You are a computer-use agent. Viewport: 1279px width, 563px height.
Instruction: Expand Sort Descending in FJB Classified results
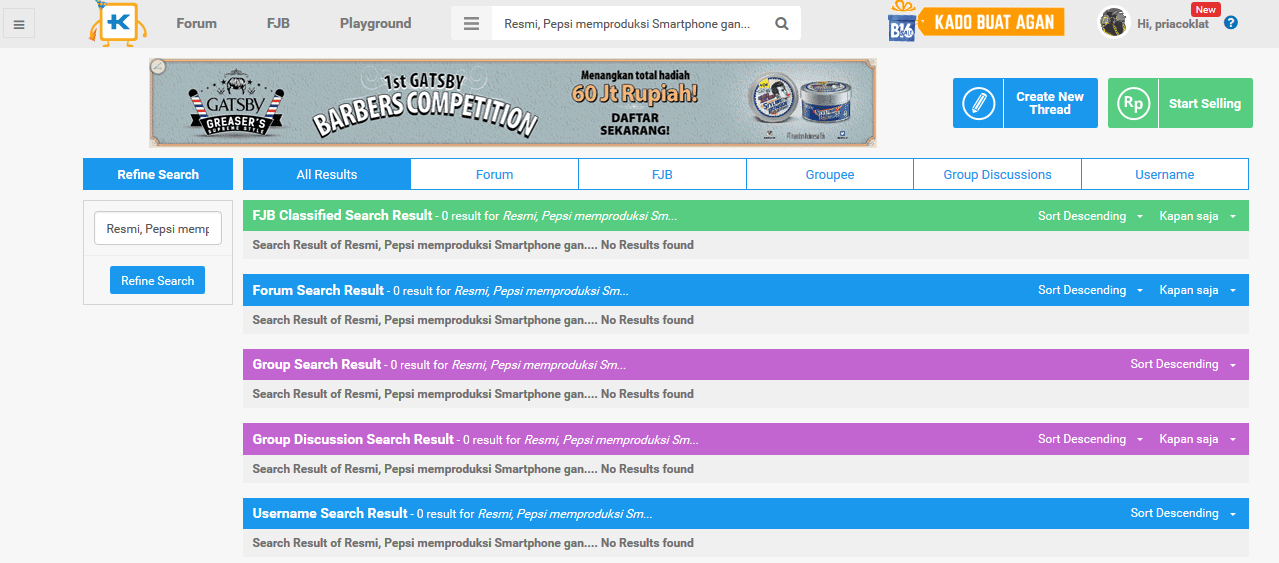click(x=1090, y=216)
